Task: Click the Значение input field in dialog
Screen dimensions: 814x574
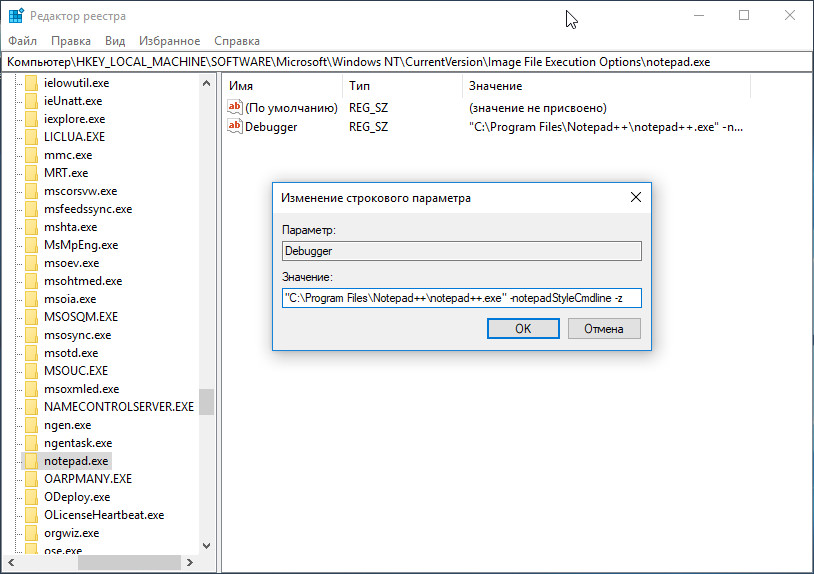Action: 460,298
